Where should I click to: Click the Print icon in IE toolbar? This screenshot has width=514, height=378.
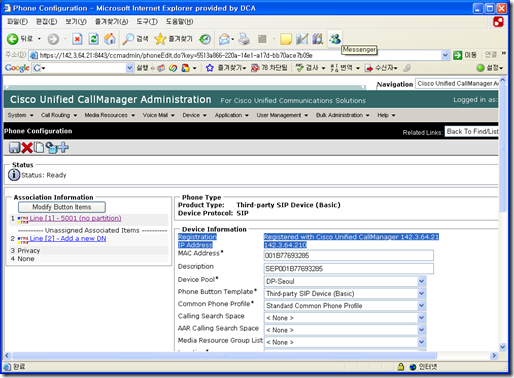pyautogui.click(x=244, y=39)
